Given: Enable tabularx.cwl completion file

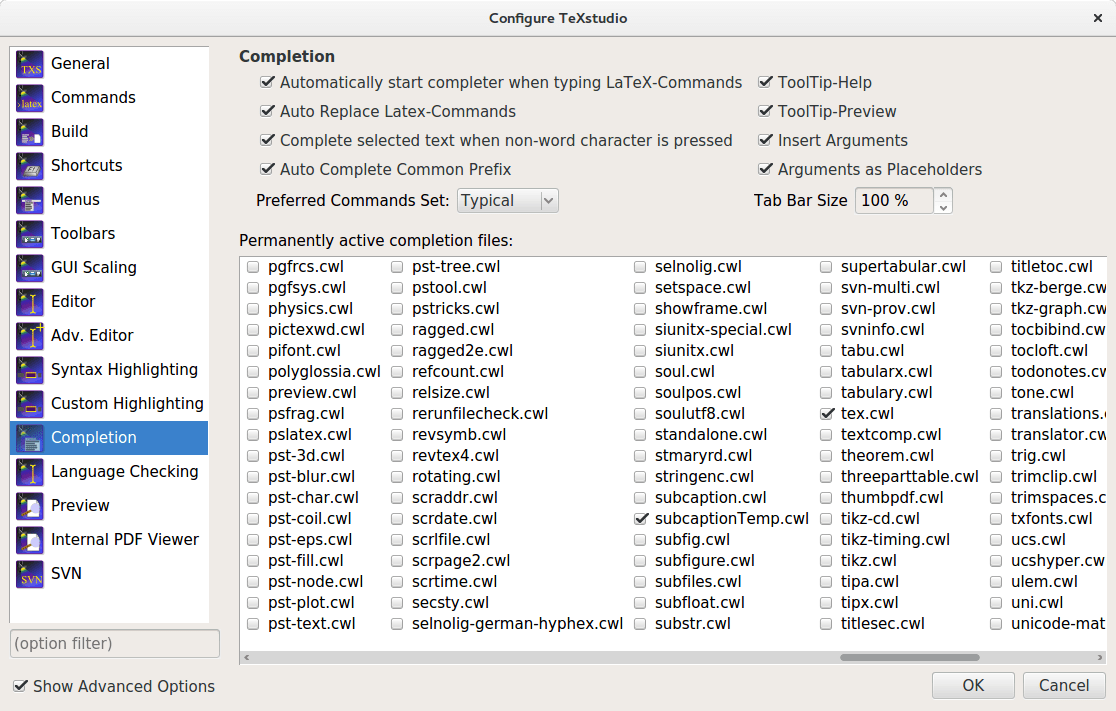Looking at the screenshot, I should 826,372.
